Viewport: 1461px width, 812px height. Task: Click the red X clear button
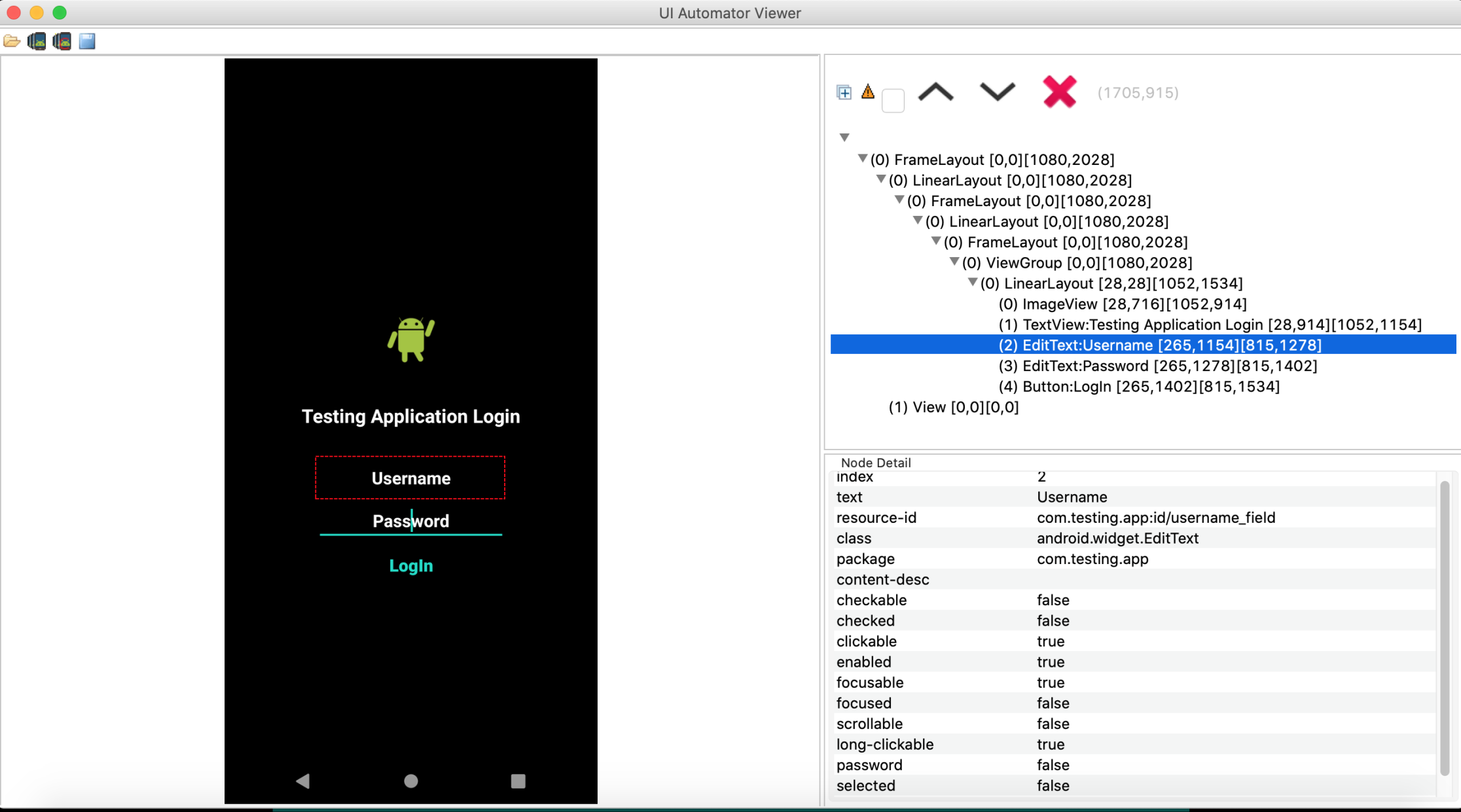tap(1060, 92)
